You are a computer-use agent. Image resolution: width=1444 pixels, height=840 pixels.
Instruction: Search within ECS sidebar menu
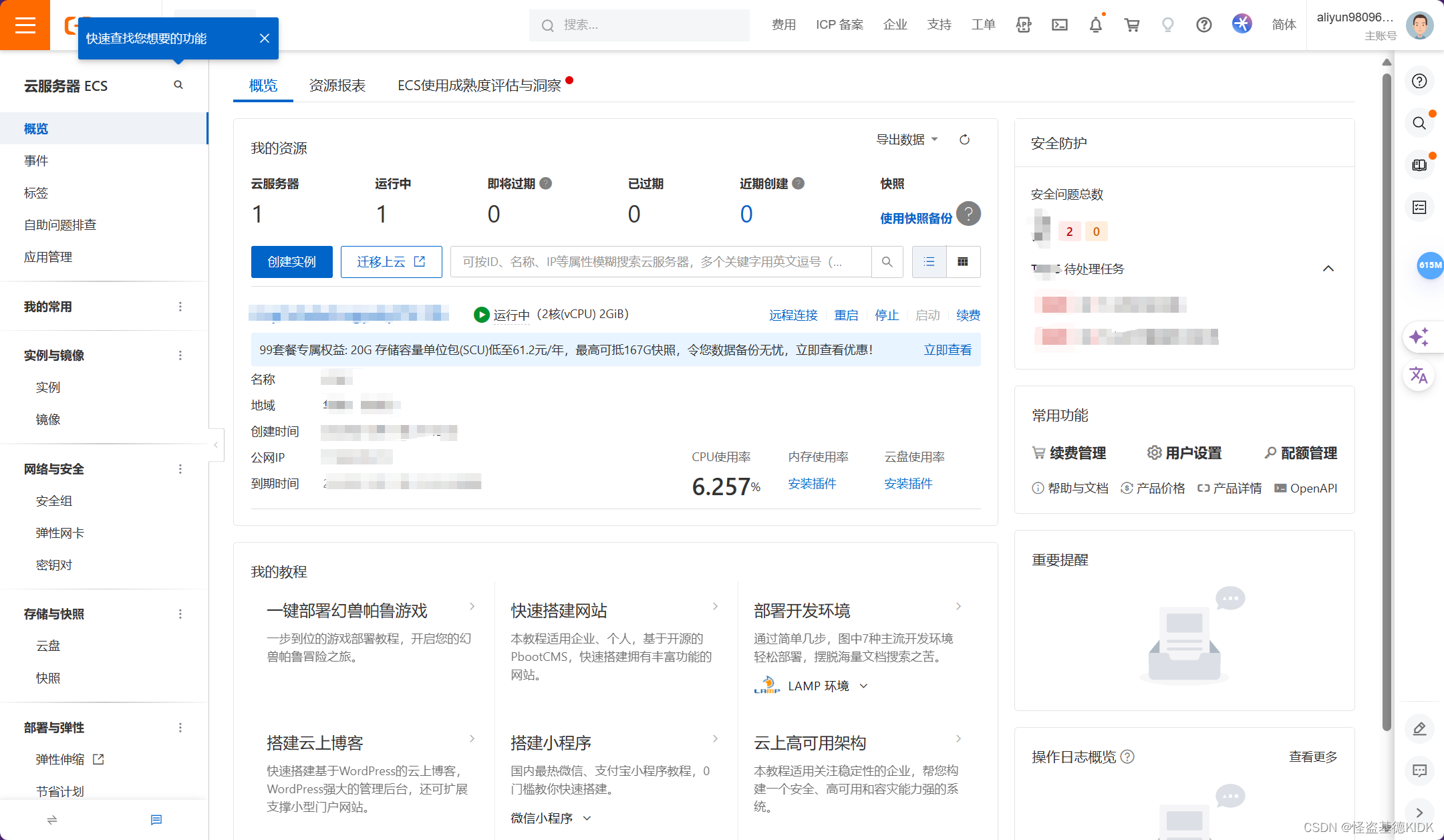178,85
